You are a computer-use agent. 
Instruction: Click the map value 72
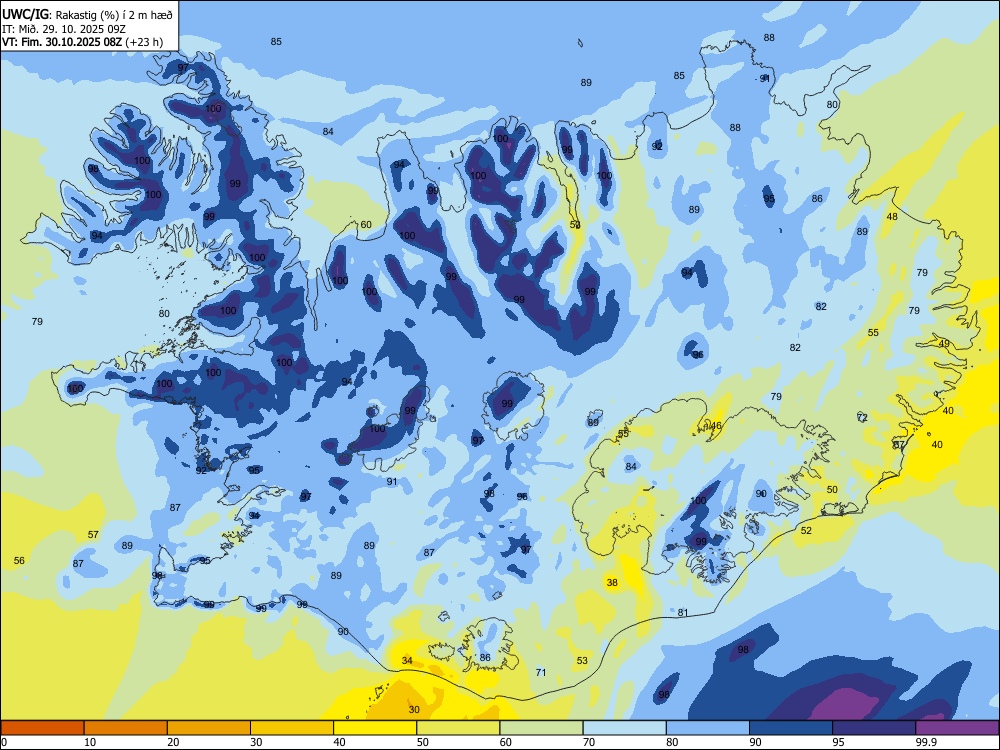point(862,418)
